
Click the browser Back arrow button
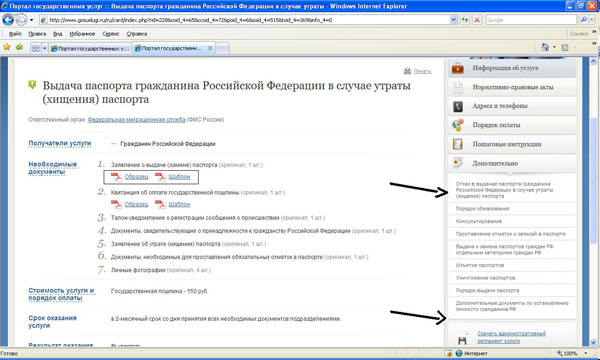click(x=8, y=20)
